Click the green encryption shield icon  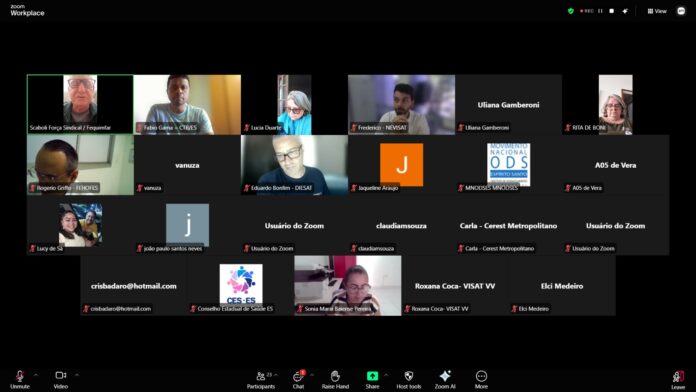click(x=571, y=11)
